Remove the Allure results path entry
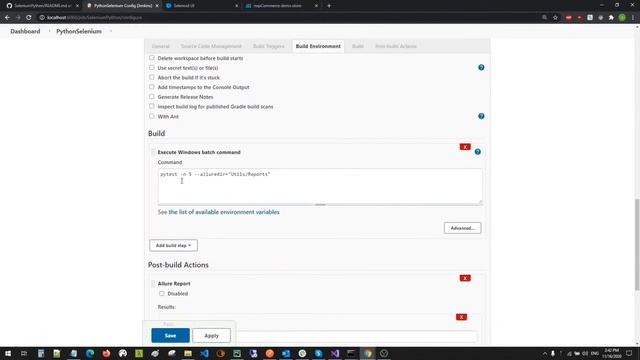Viewport: 640px width, 360px height. point(461,317)
